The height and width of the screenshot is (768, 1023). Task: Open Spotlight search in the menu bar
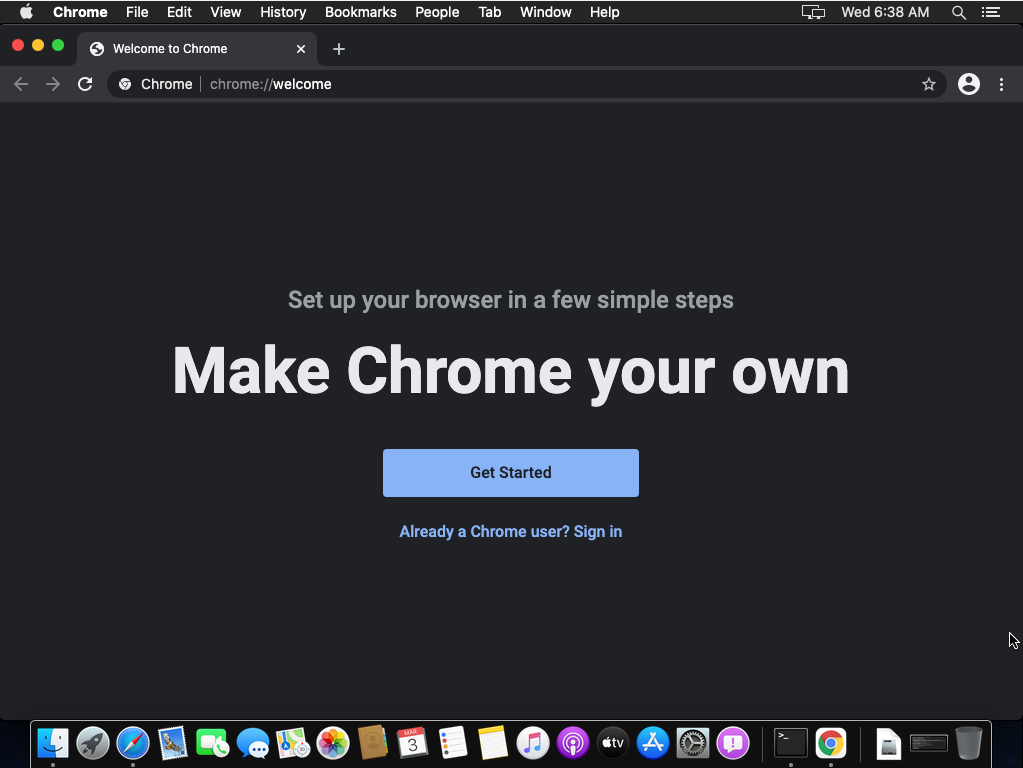point(958,12)
